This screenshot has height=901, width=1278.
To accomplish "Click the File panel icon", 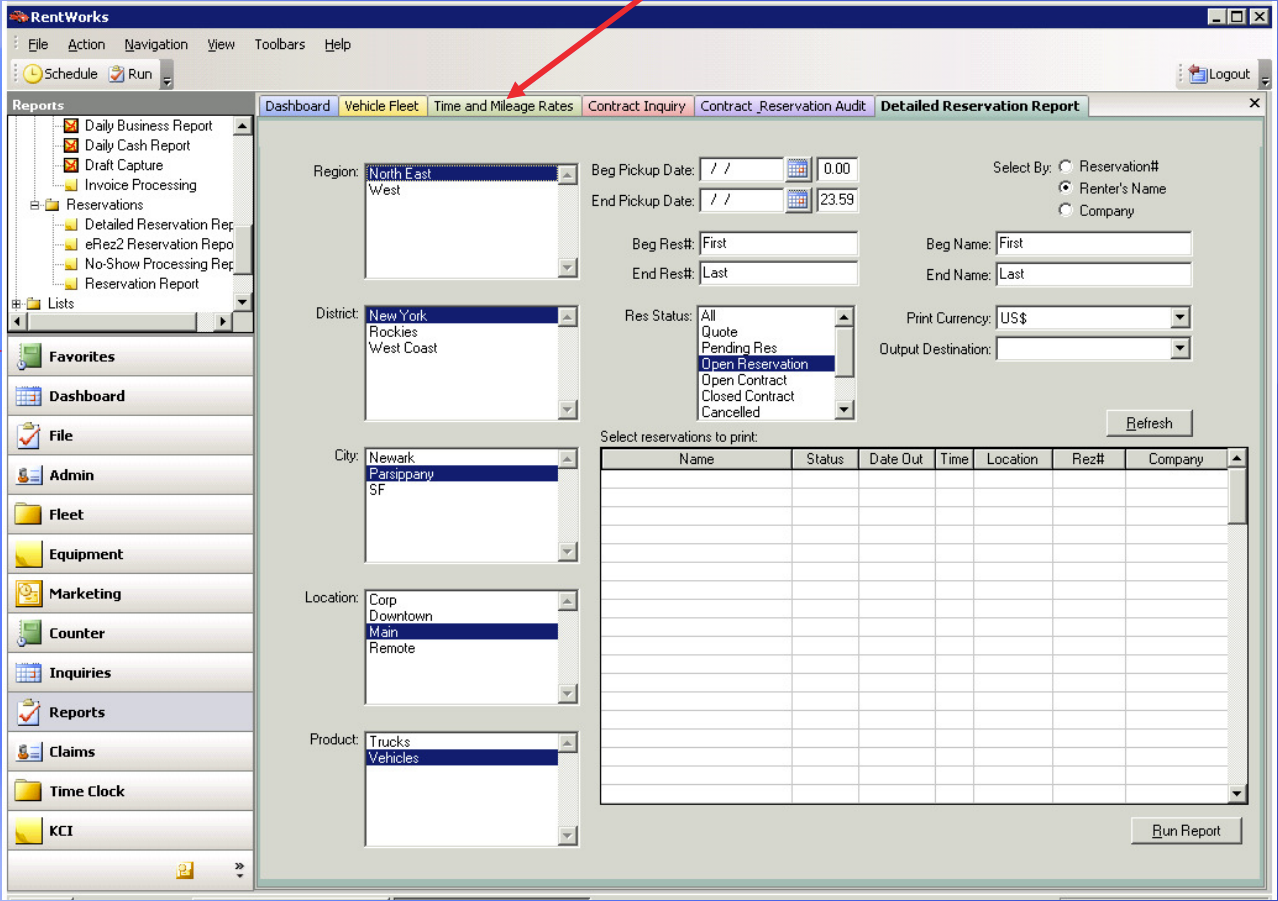I will coord(29,436).
